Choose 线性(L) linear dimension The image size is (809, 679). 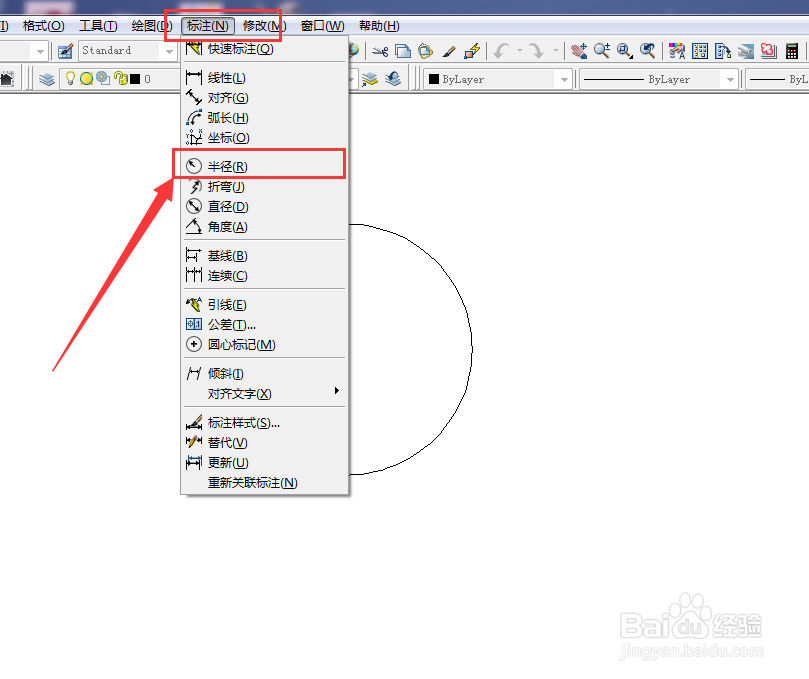pos(265,78)
